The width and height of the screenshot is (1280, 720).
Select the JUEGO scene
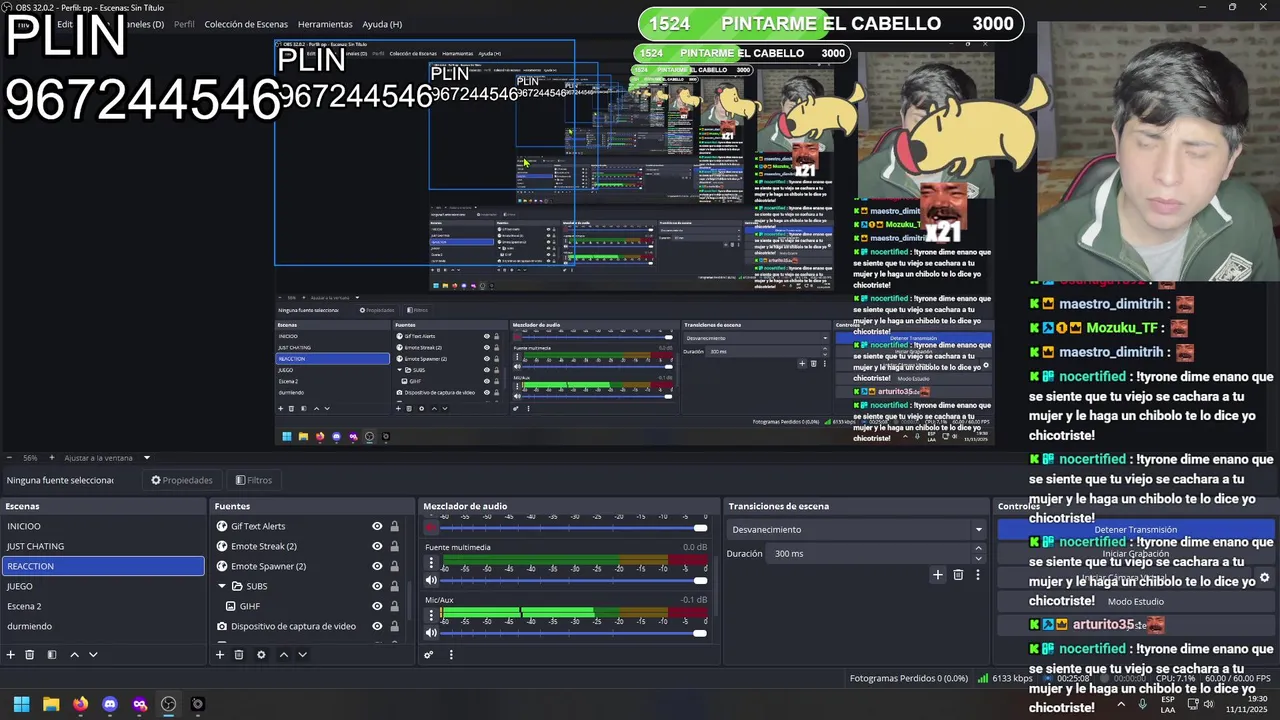(x=102, y=586)
